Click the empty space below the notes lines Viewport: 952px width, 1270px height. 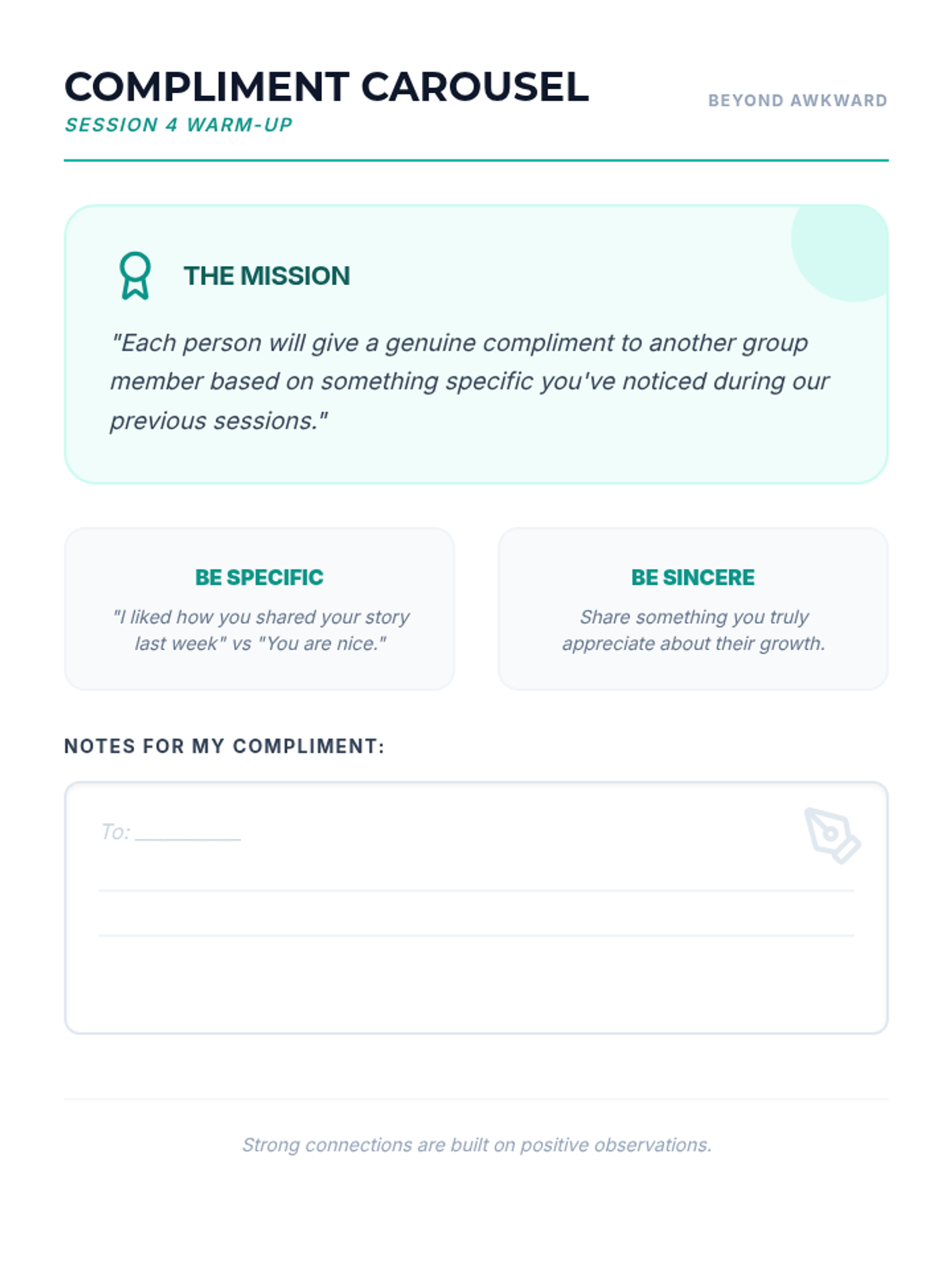pos(476,984)
